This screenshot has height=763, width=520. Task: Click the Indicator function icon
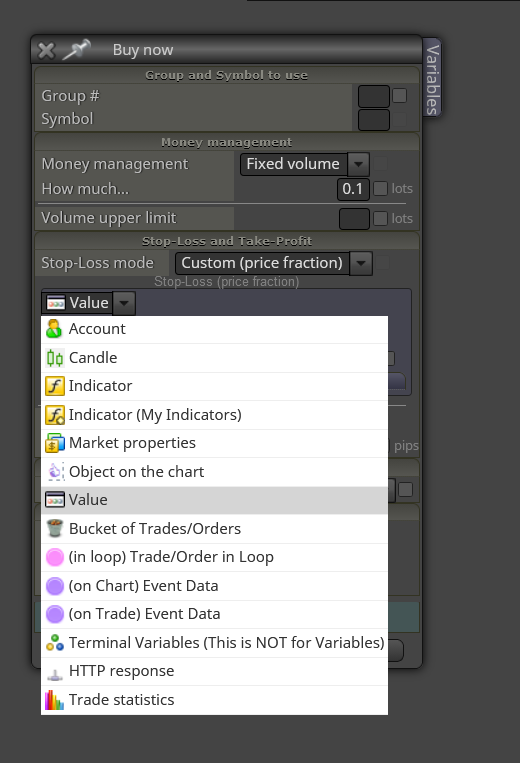pyautogui.click(x=54, y=386)
